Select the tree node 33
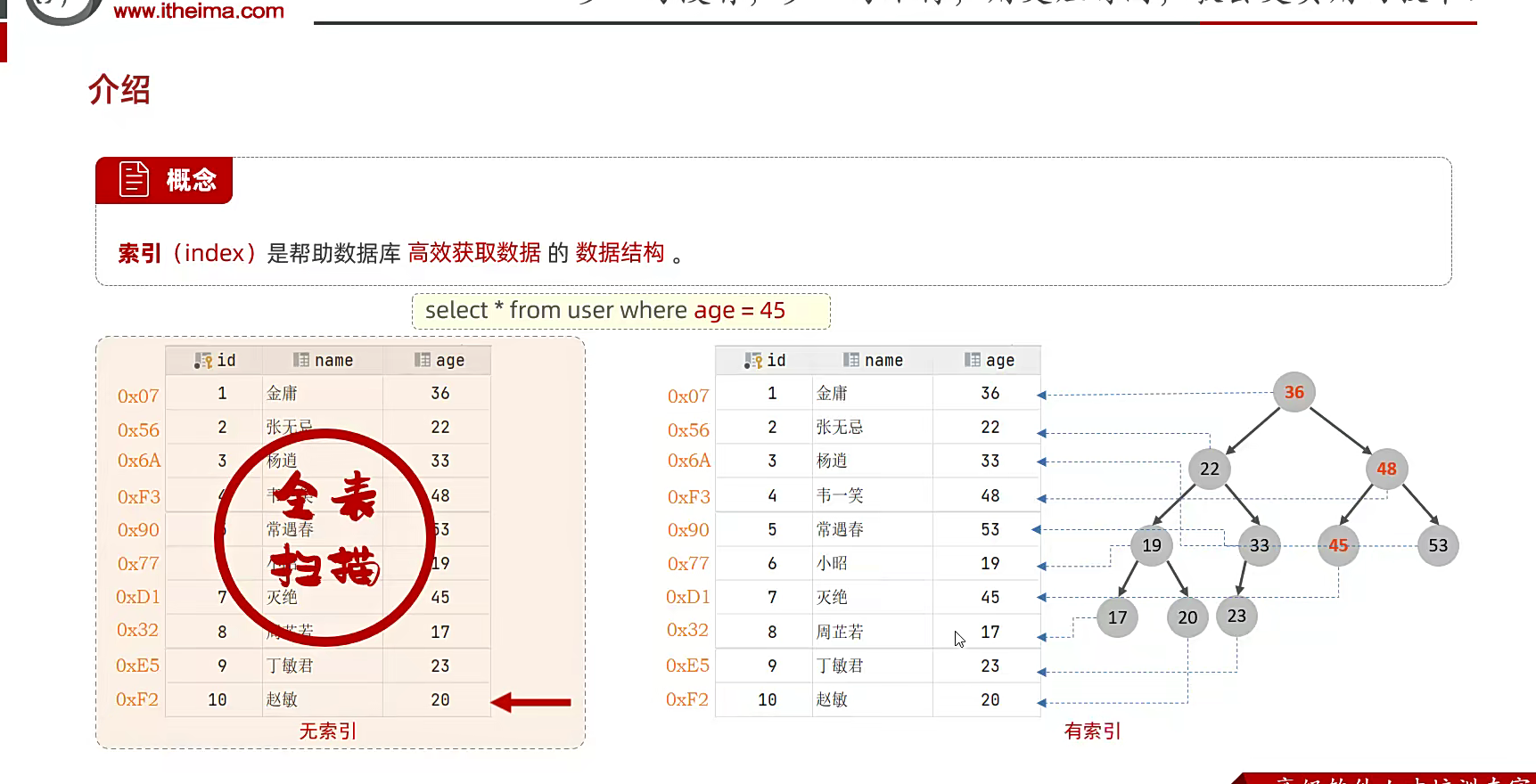Screen dimensions: 1536x784 (x=1259, y=545)
